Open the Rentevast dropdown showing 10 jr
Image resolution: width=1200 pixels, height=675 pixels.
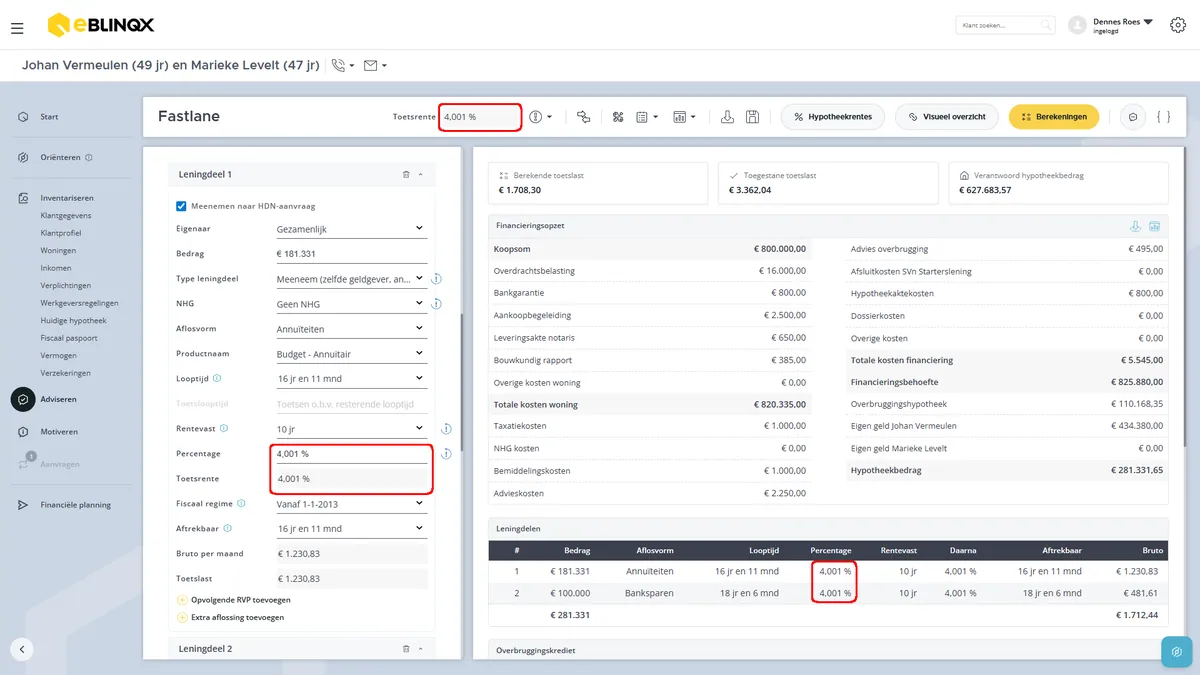(351, 428)
